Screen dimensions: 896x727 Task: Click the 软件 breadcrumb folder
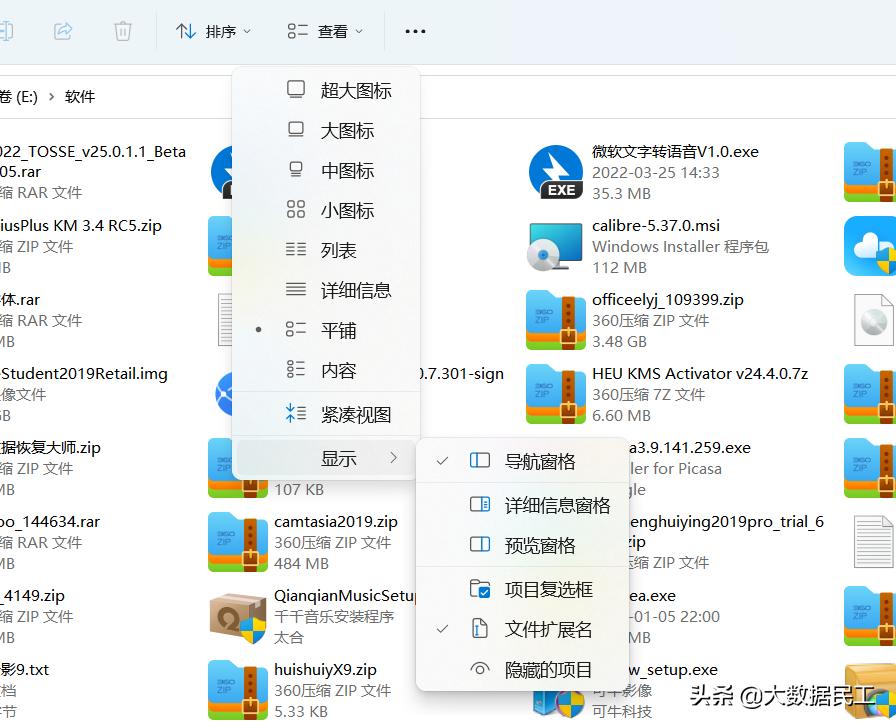(x=79, y=97)
